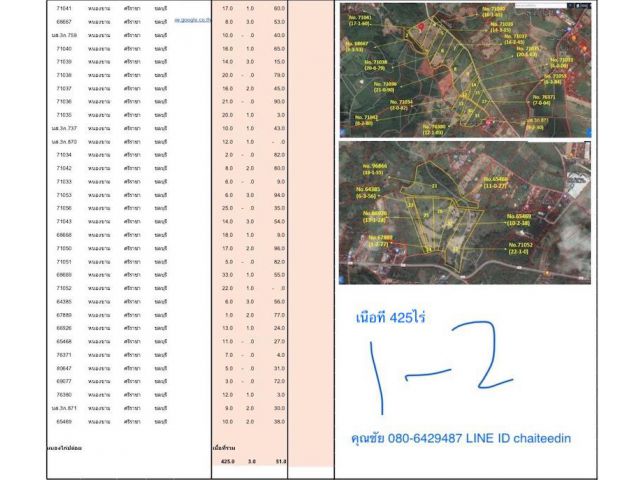640x480 pixels.
Task: Select the blue heading เนื้อที่ 425ไร่
Action: coord(391,317)
